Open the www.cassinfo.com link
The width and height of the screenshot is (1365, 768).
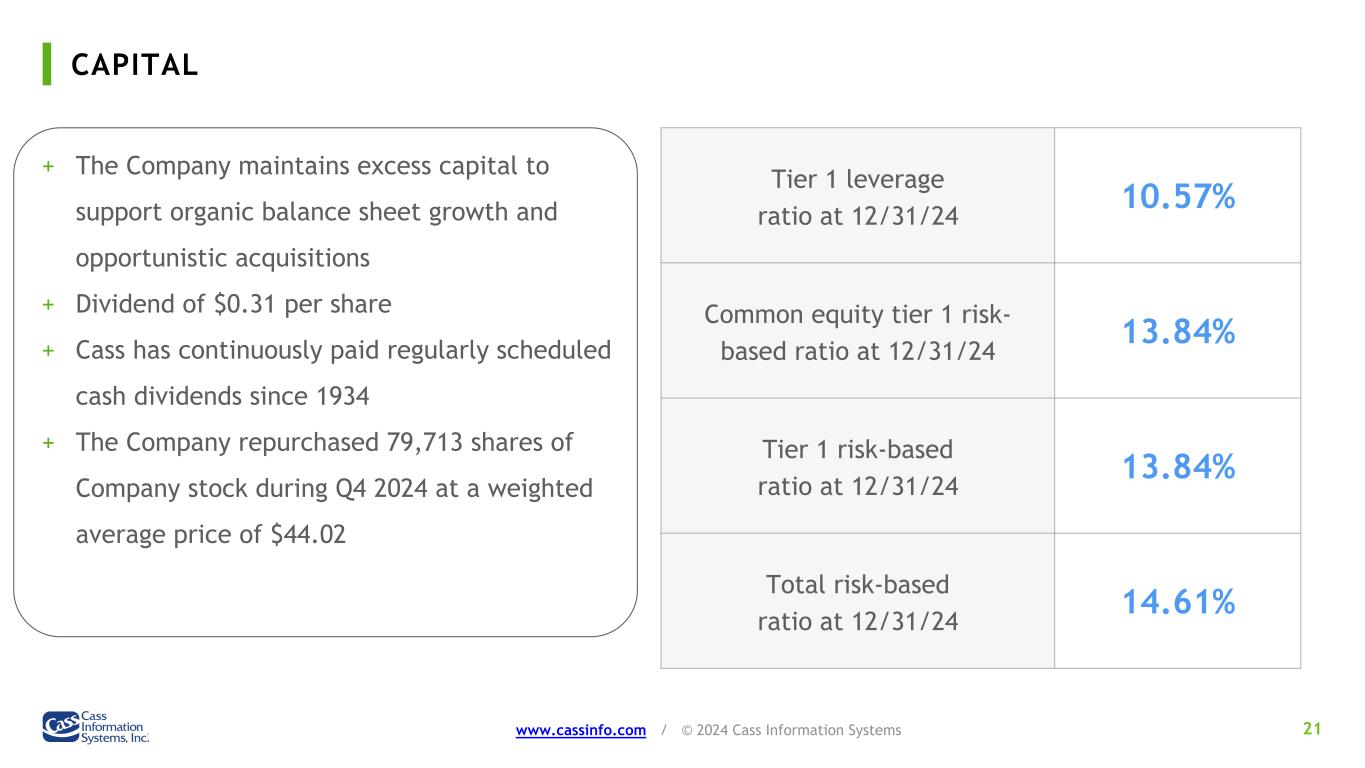coord(580,730)
